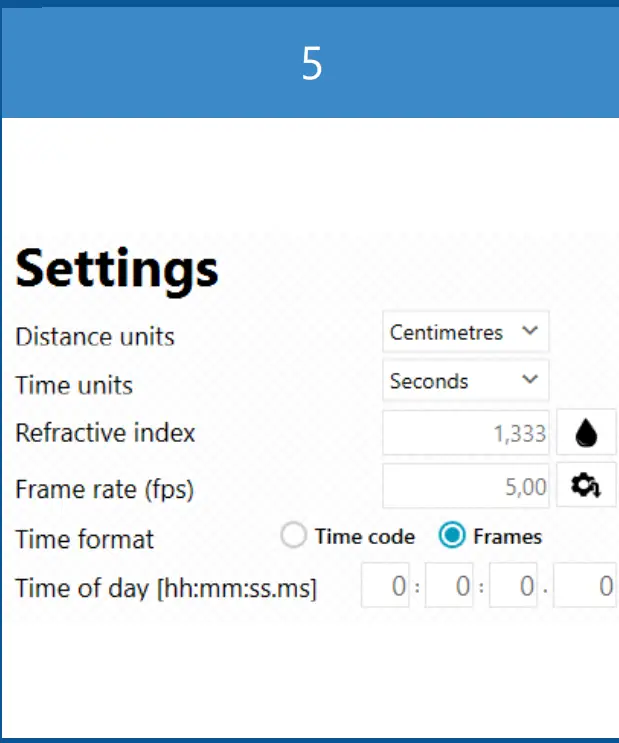Click the seconds field of Time of day
Screen dimensions: 619x743
(x=513, y=586)
